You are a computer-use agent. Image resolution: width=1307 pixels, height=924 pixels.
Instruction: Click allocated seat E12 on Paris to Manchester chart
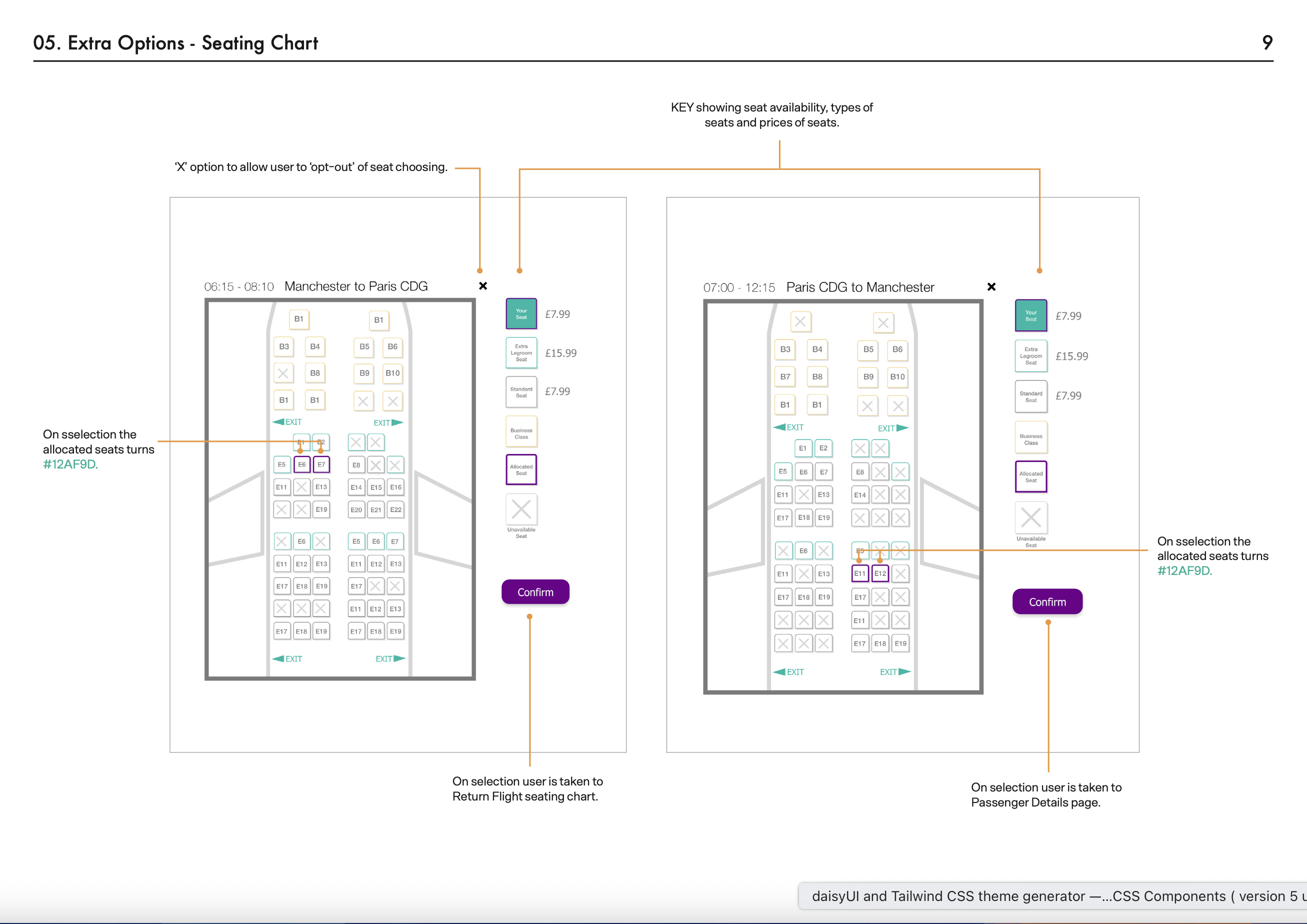click(x=880, y=574)
